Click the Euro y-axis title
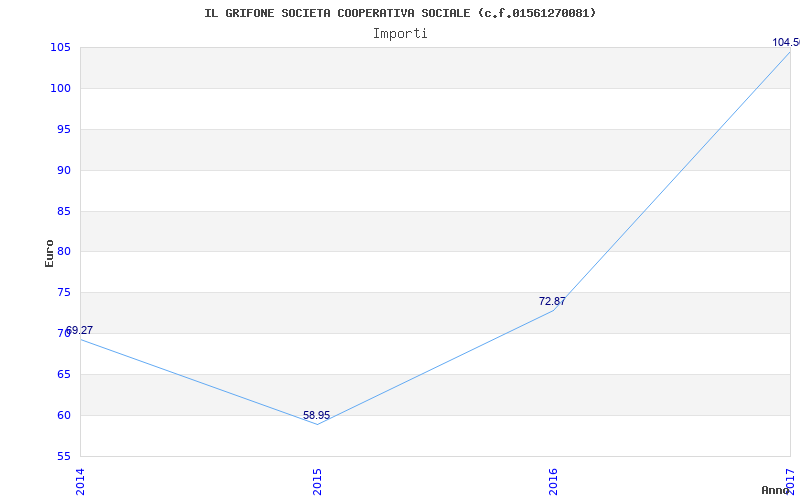The width and height of the screenshot is (800, 500). click(49, 253)
